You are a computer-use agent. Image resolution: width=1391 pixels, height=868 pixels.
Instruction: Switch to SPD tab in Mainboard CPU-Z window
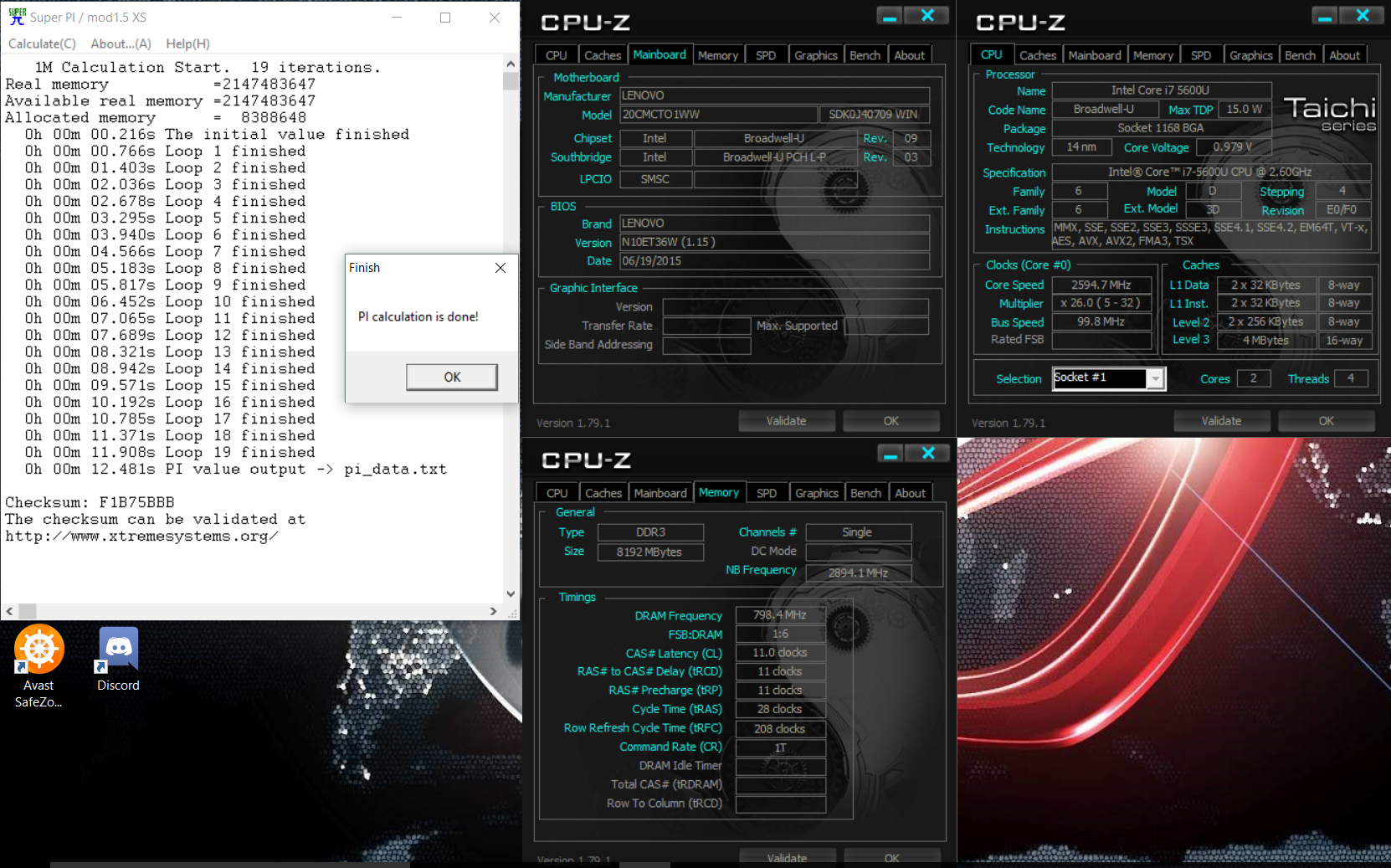pos(766,55)
